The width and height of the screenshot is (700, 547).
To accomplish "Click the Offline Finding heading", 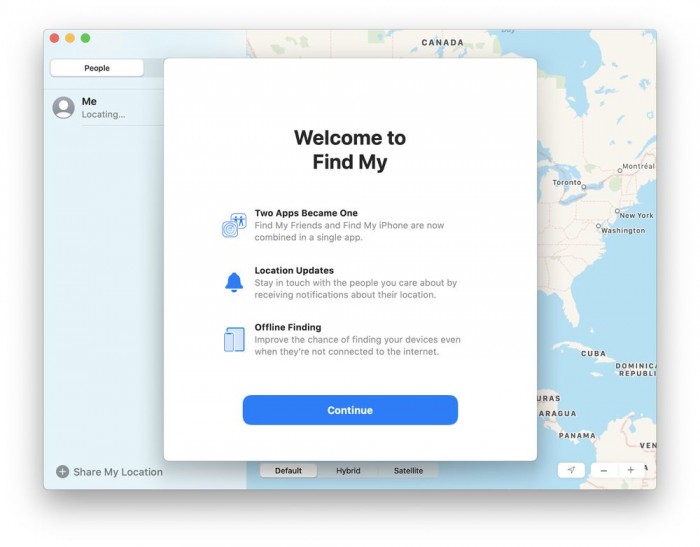I will (288, 327).
